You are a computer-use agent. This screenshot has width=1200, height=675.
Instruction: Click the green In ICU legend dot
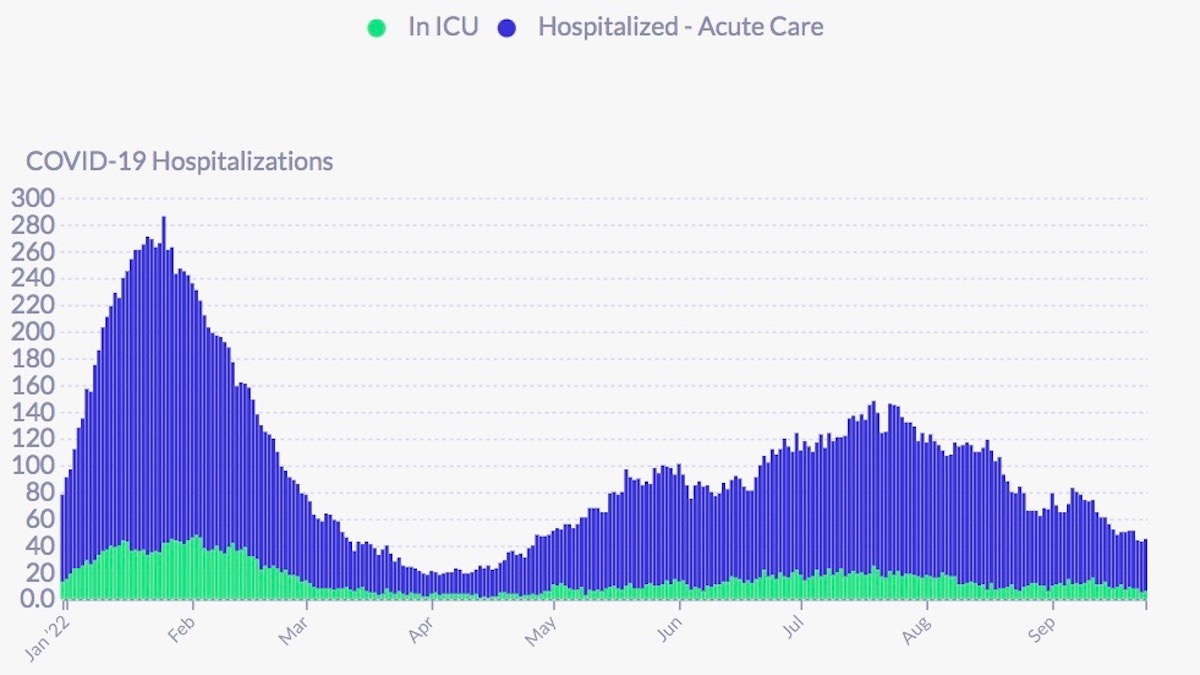tap(376, 28)
